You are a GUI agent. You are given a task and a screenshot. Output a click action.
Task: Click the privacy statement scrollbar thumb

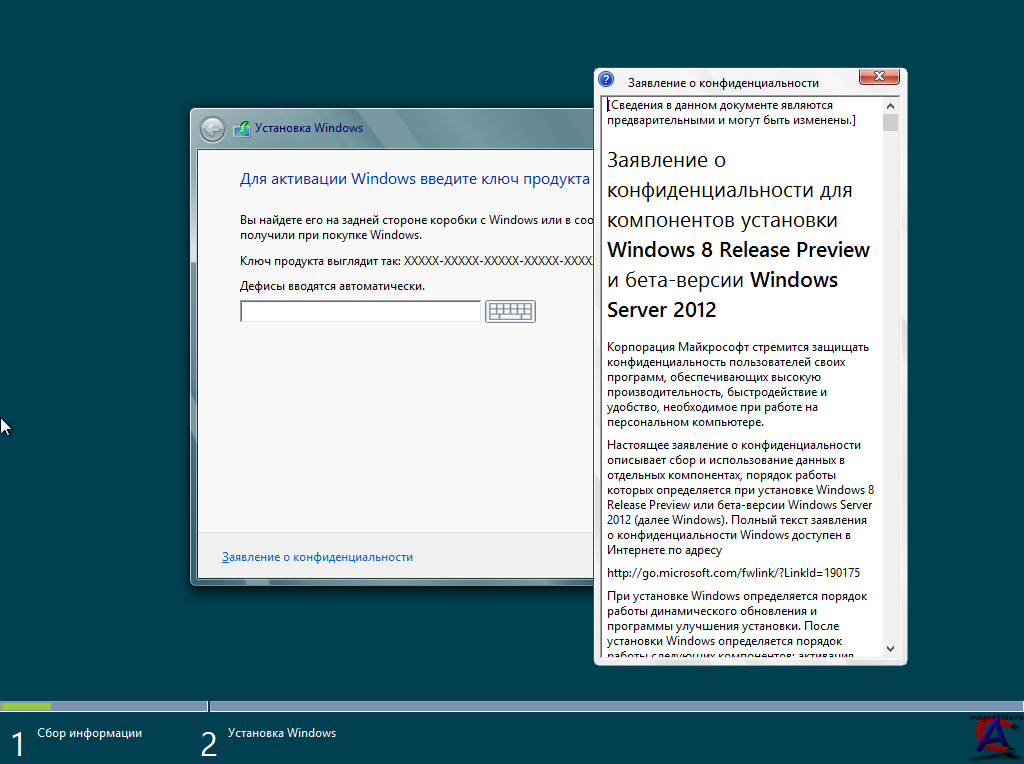click(x=890, y=123)
